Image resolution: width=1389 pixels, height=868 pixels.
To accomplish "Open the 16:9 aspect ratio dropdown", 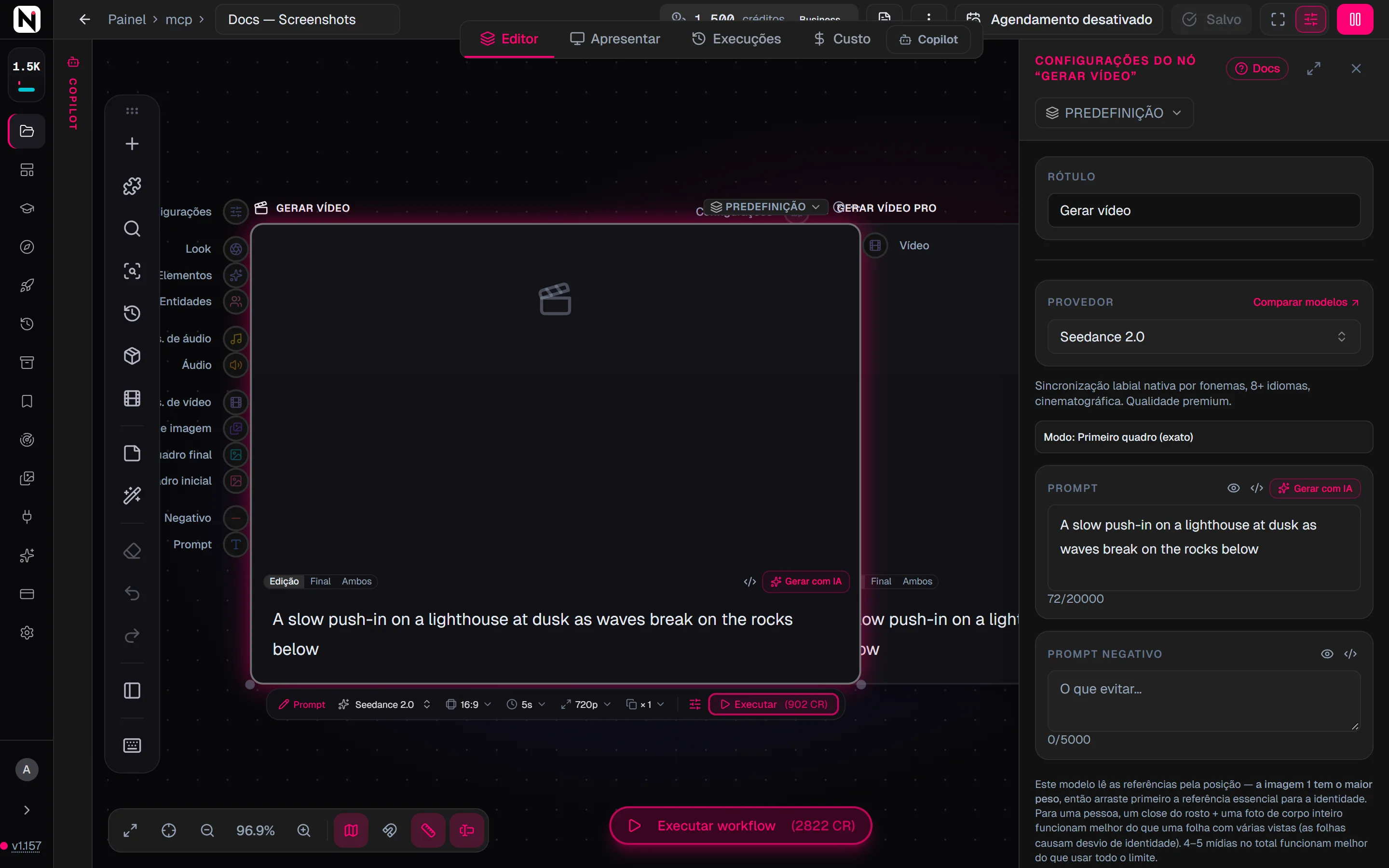I will (x=469, y=705).
